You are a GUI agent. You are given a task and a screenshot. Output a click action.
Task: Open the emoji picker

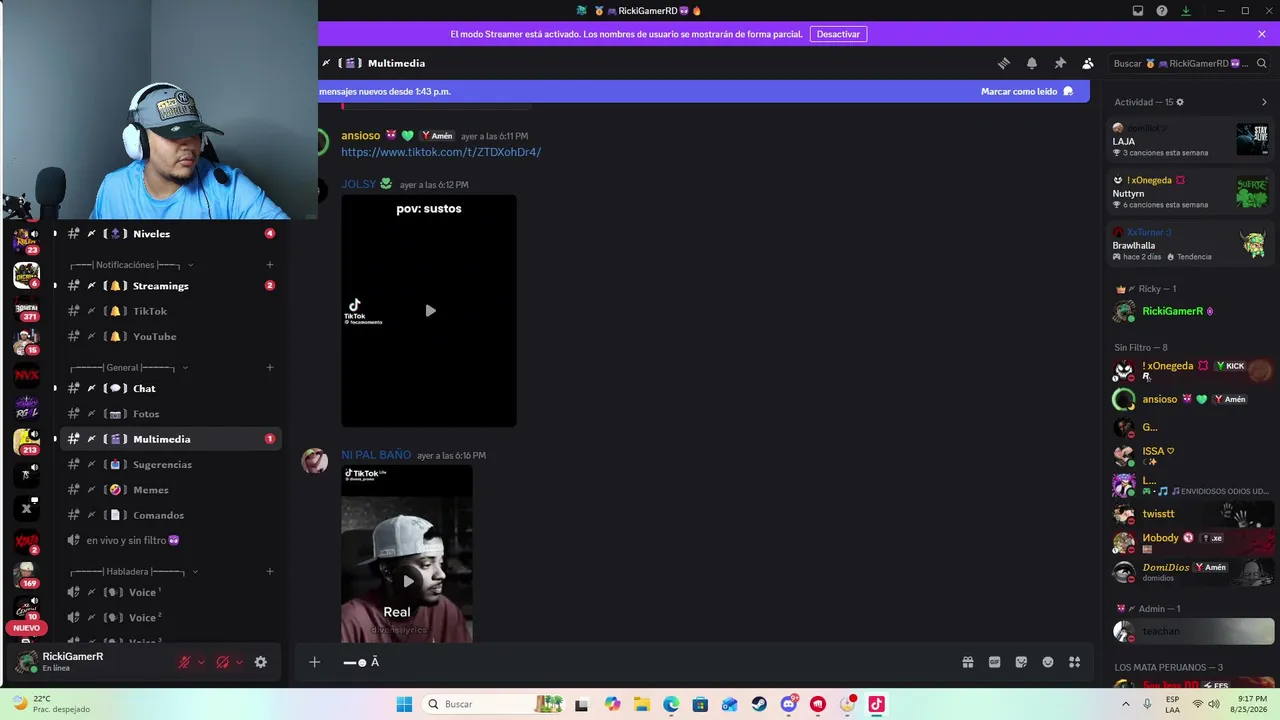click(x=1048, y=662)
